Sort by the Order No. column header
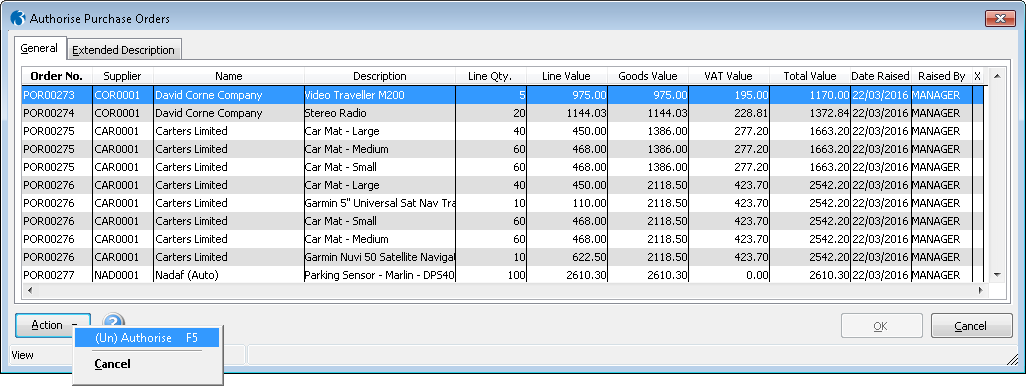The width and height of the screenshot is (1026, 386). (57, 76)
